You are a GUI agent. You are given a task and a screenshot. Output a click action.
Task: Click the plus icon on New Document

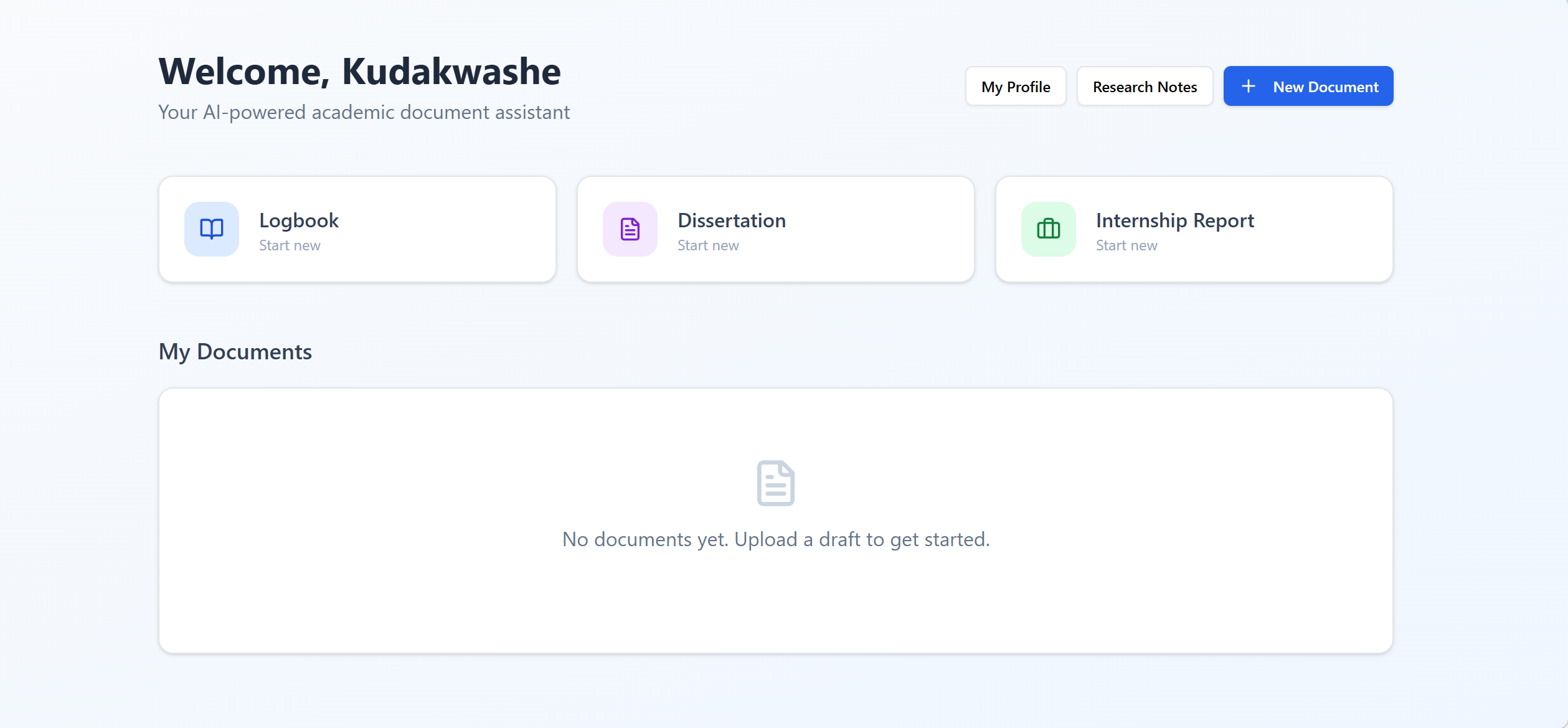pos(1249,87)
